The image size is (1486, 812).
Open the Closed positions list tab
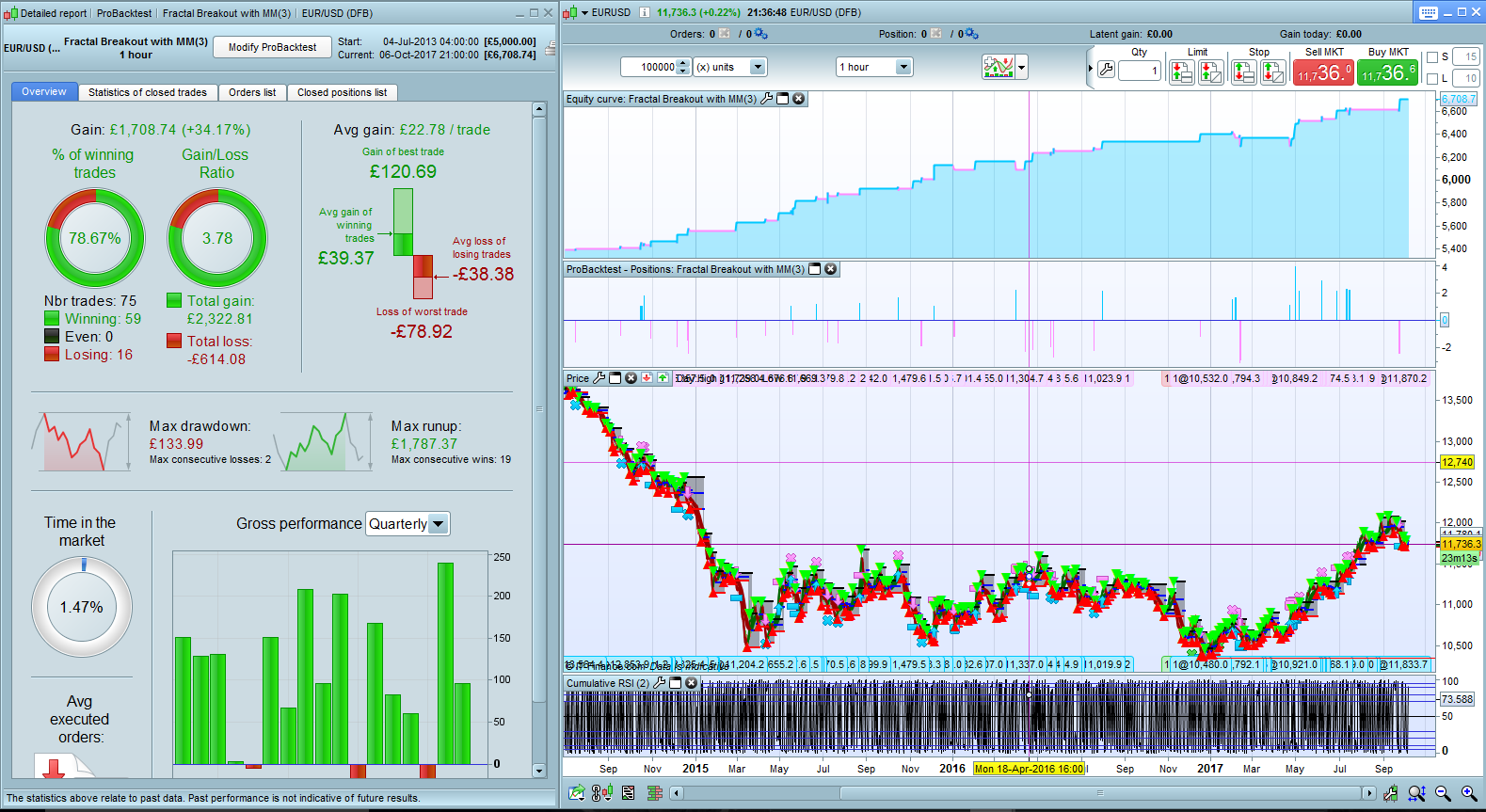pos(342,92)
